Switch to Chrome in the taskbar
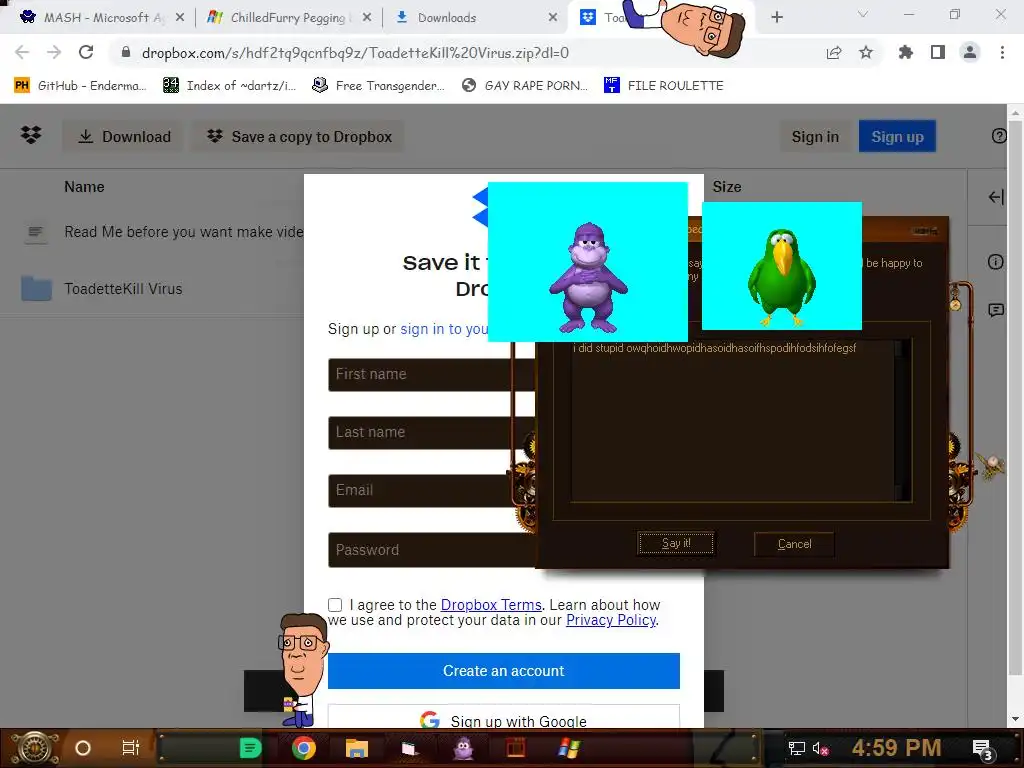The height and width of the screenshot is (768, 1024). point(304,748)
